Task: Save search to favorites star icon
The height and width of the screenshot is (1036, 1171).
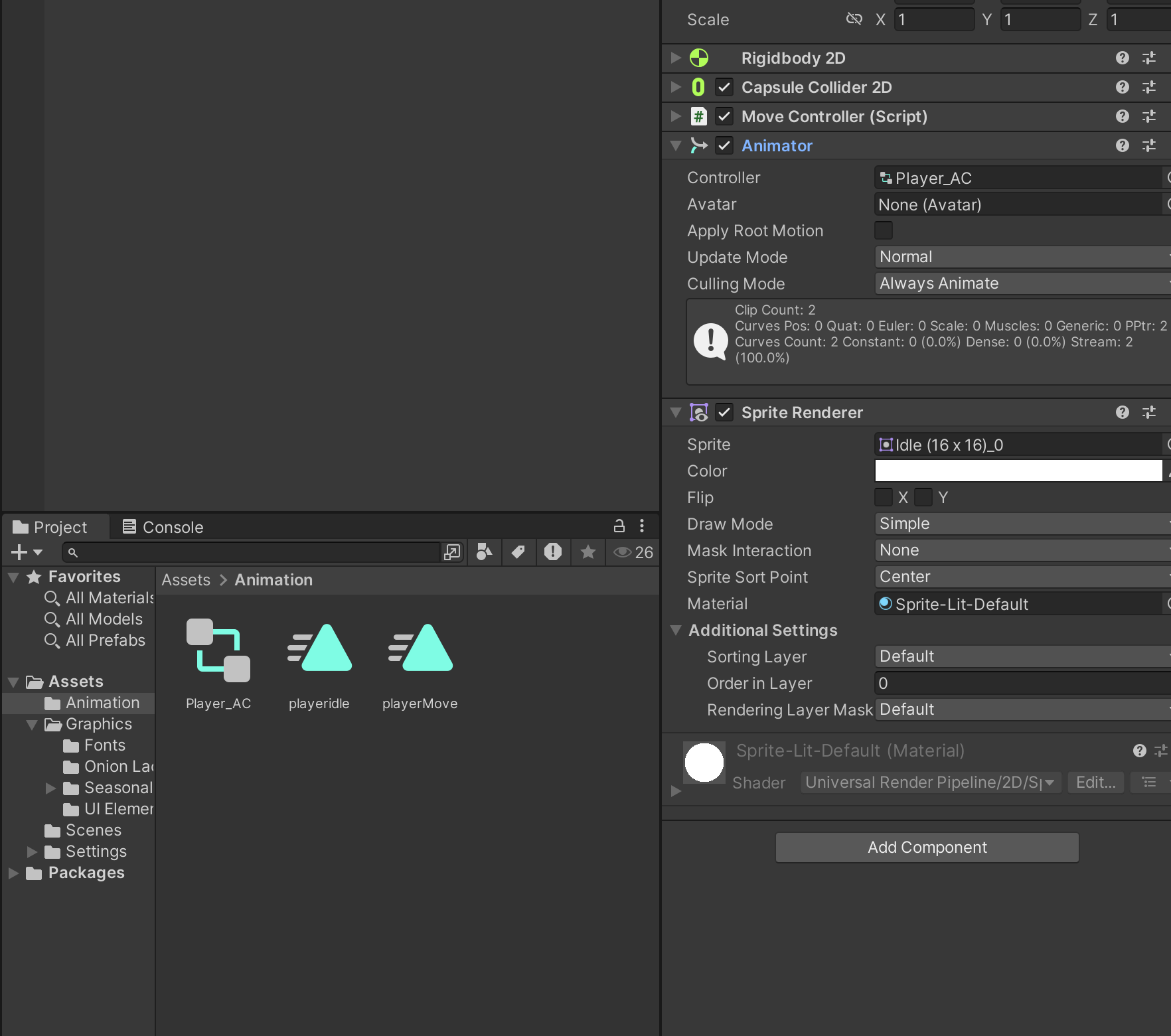Action: pyautogui.click(x=587, y=552)
